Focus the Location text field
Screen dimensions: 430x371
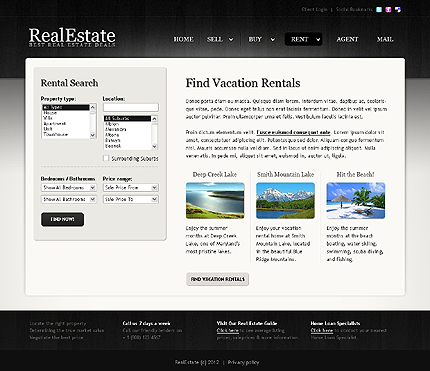(x=131, y=107)
